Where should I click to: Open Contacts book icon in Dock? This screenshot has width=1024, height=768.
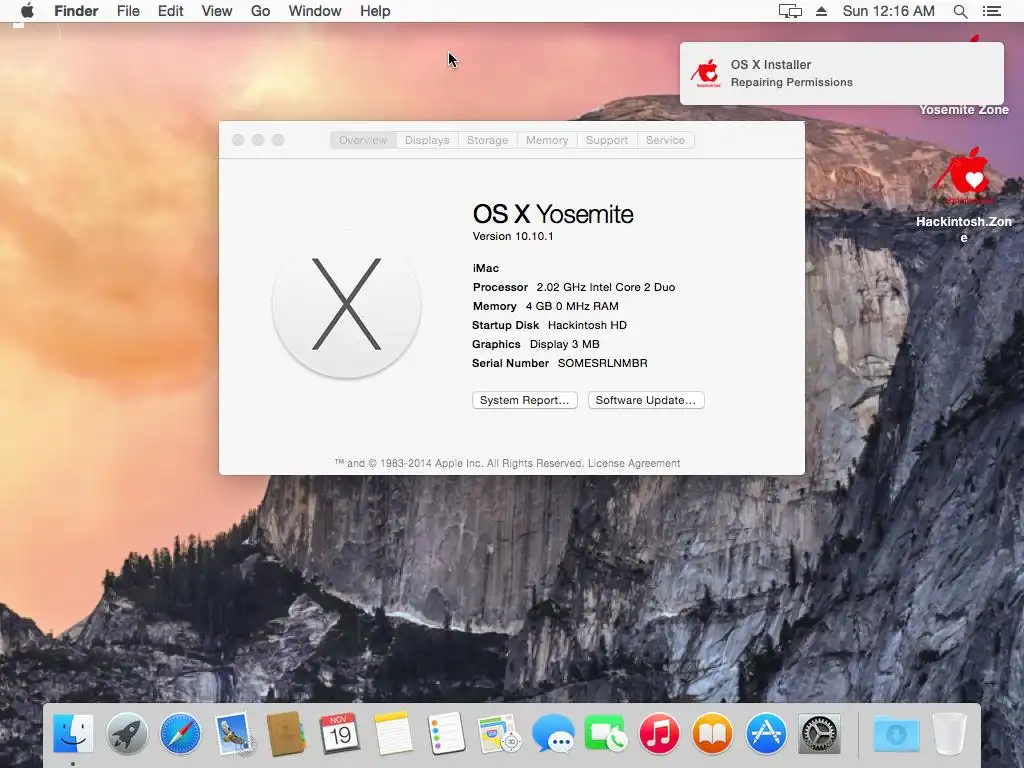286,733
